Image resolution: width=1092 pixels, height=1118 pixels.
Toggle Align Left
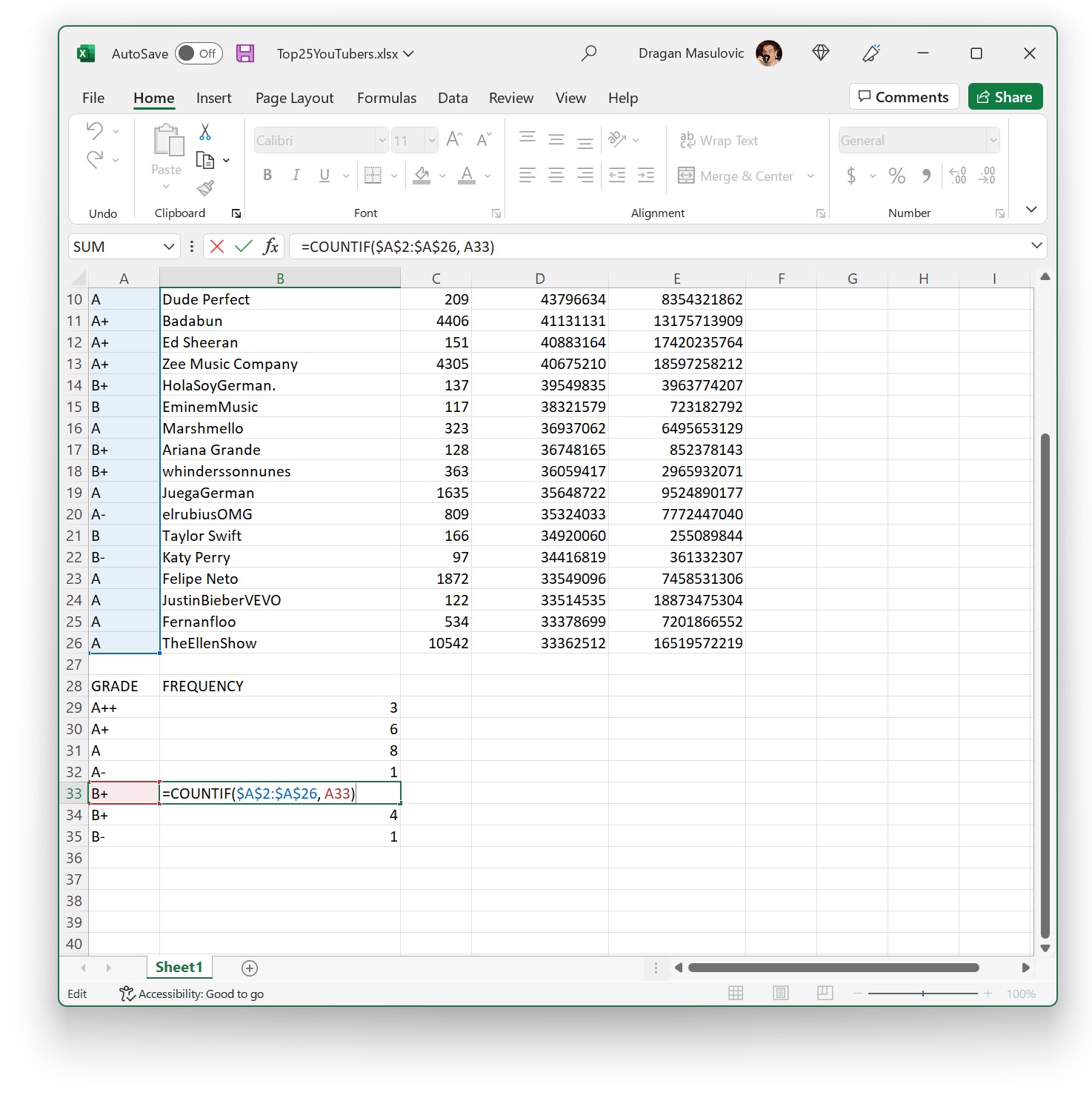pyautogui.click(x=527, y=175)
